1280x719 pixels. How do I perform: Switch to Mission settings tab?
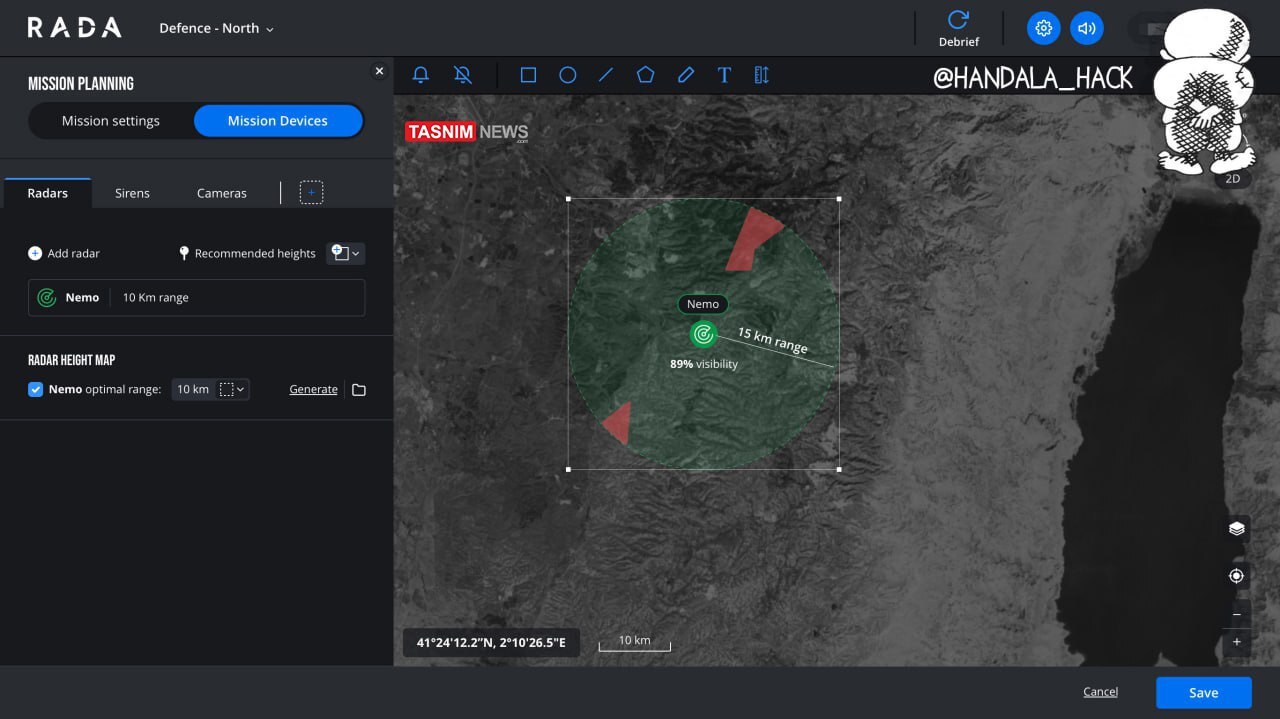click(111, 121)
